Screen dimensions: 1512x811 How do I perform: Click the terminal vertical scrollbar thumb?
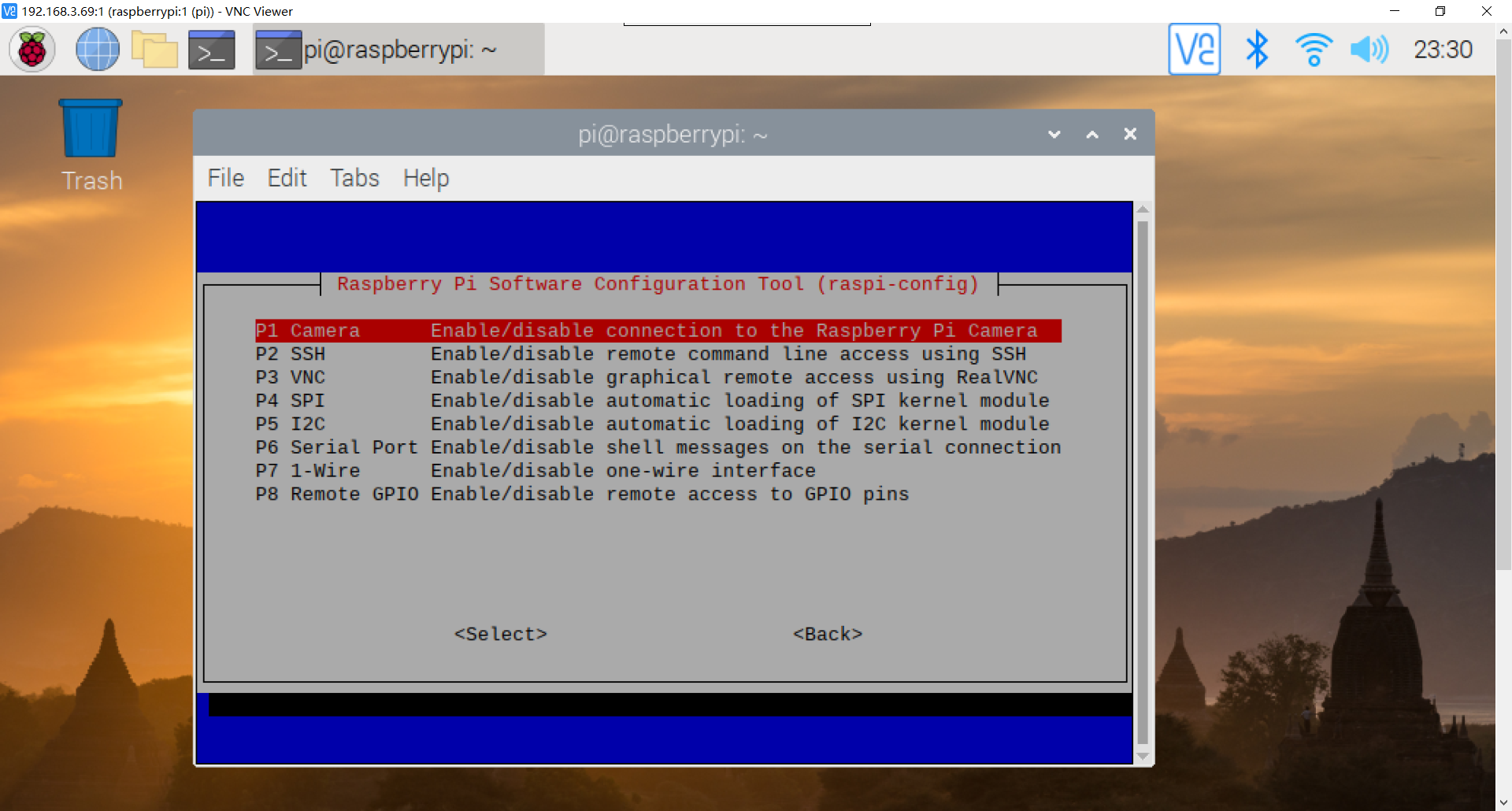click(1143, 483)
